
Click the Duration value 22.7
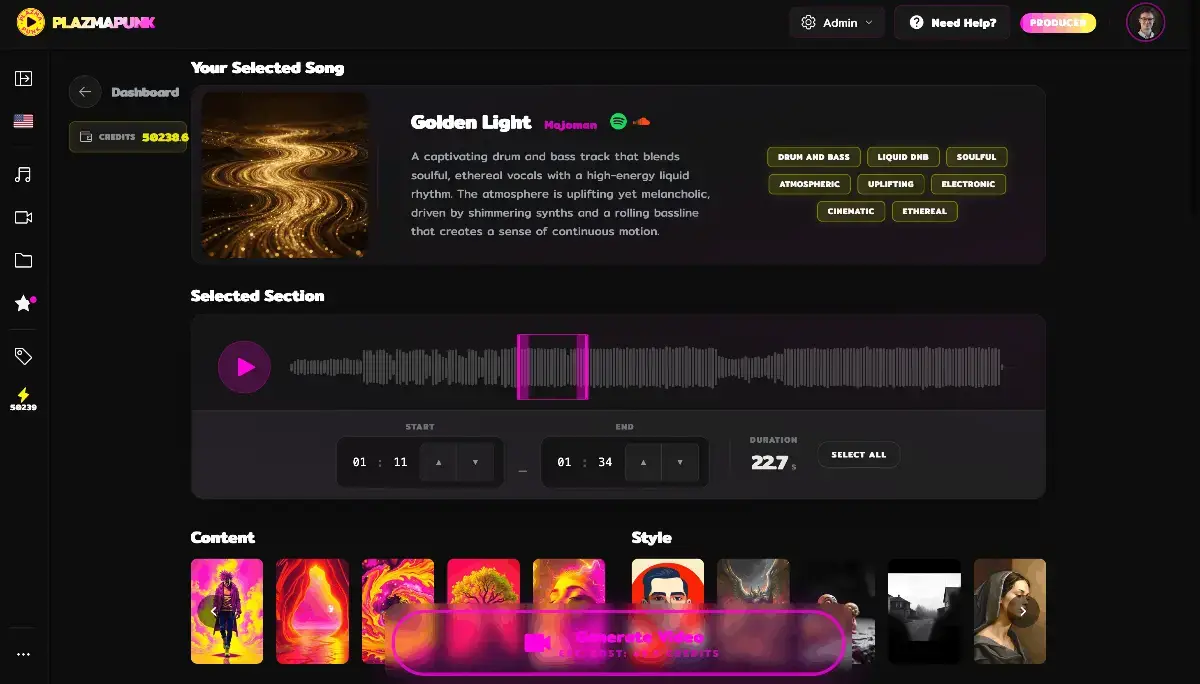coord(769,462)
